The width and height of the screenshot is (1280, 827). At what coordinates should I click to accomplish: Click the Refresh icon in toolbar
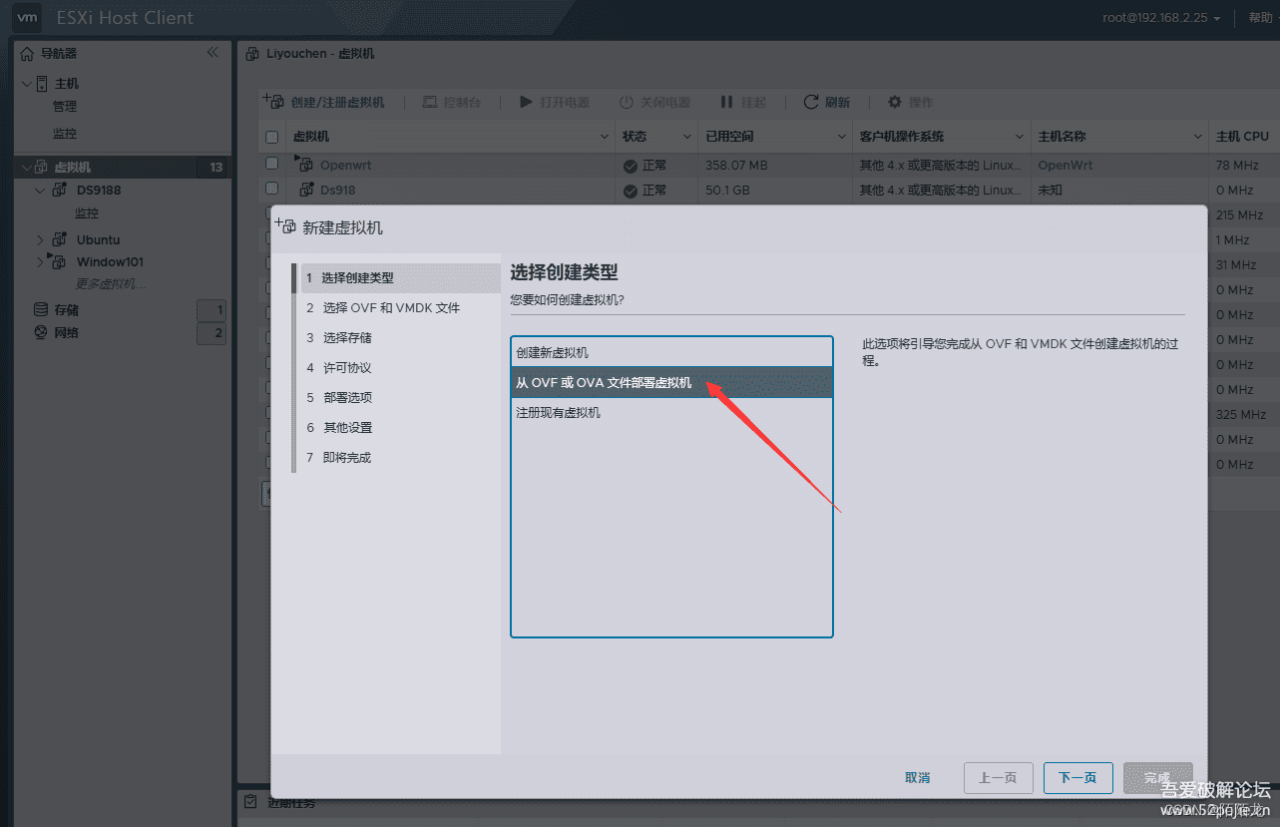(811, 102)
